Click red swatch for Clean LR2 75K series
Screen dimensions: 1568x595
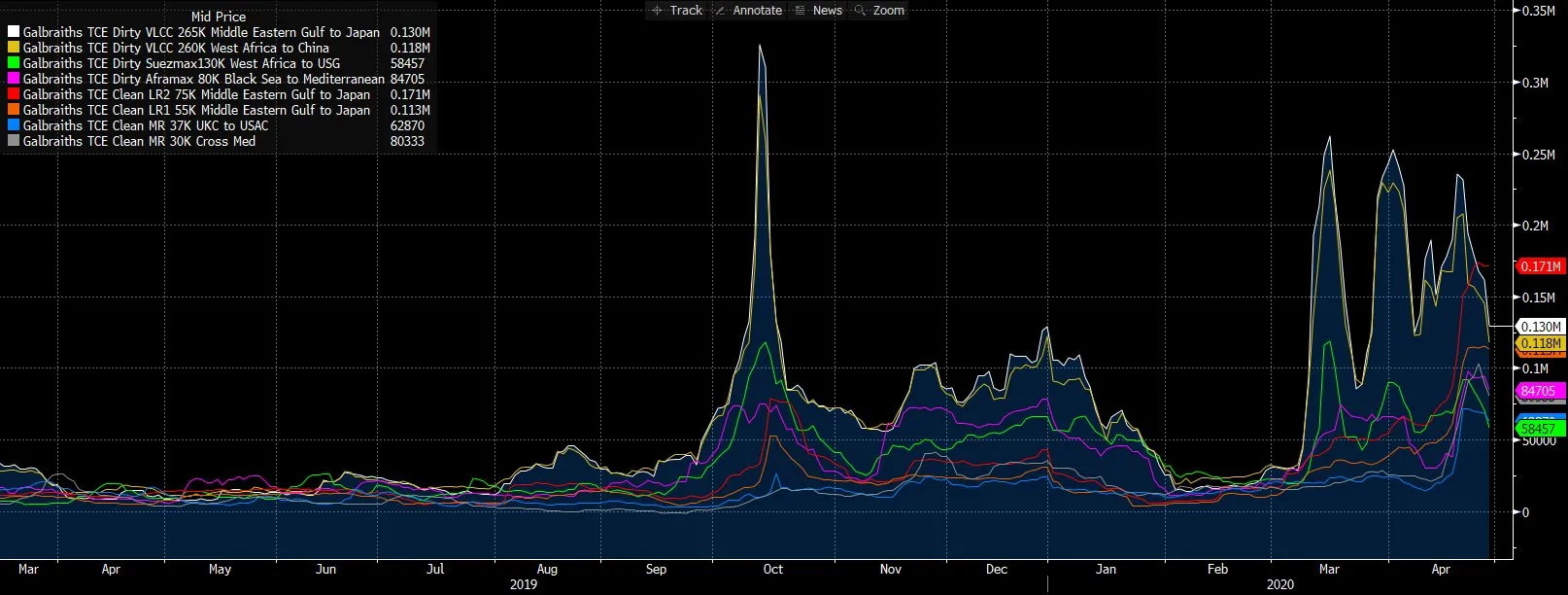coord(14,94)
